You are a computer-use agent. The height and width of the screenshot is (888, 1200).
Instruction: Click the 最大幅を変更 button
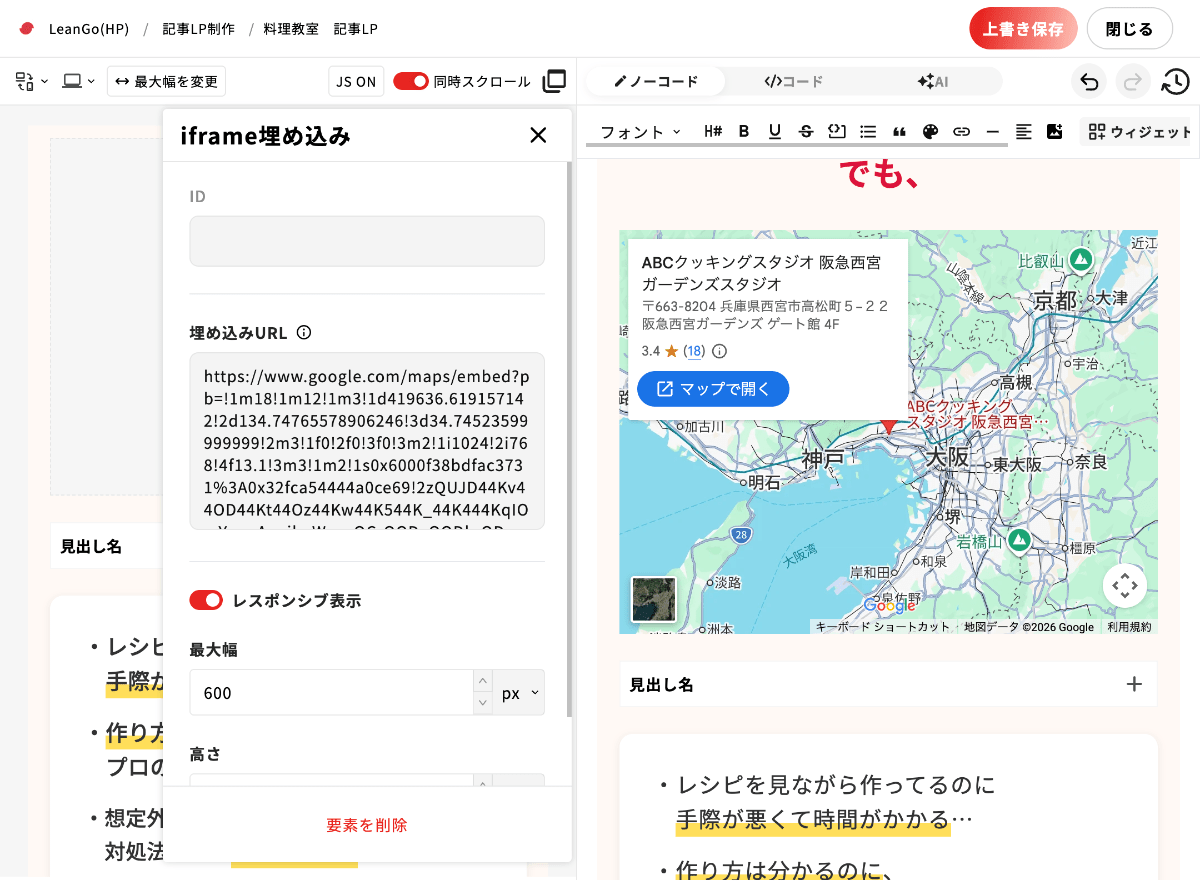point(166,81)
